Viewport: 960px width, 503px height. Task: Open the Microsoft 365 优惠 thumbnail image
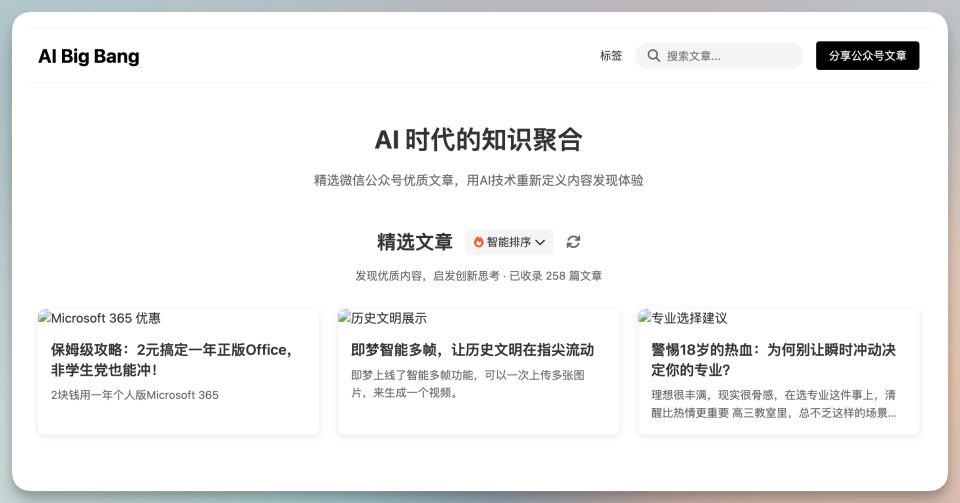[99, 318]
